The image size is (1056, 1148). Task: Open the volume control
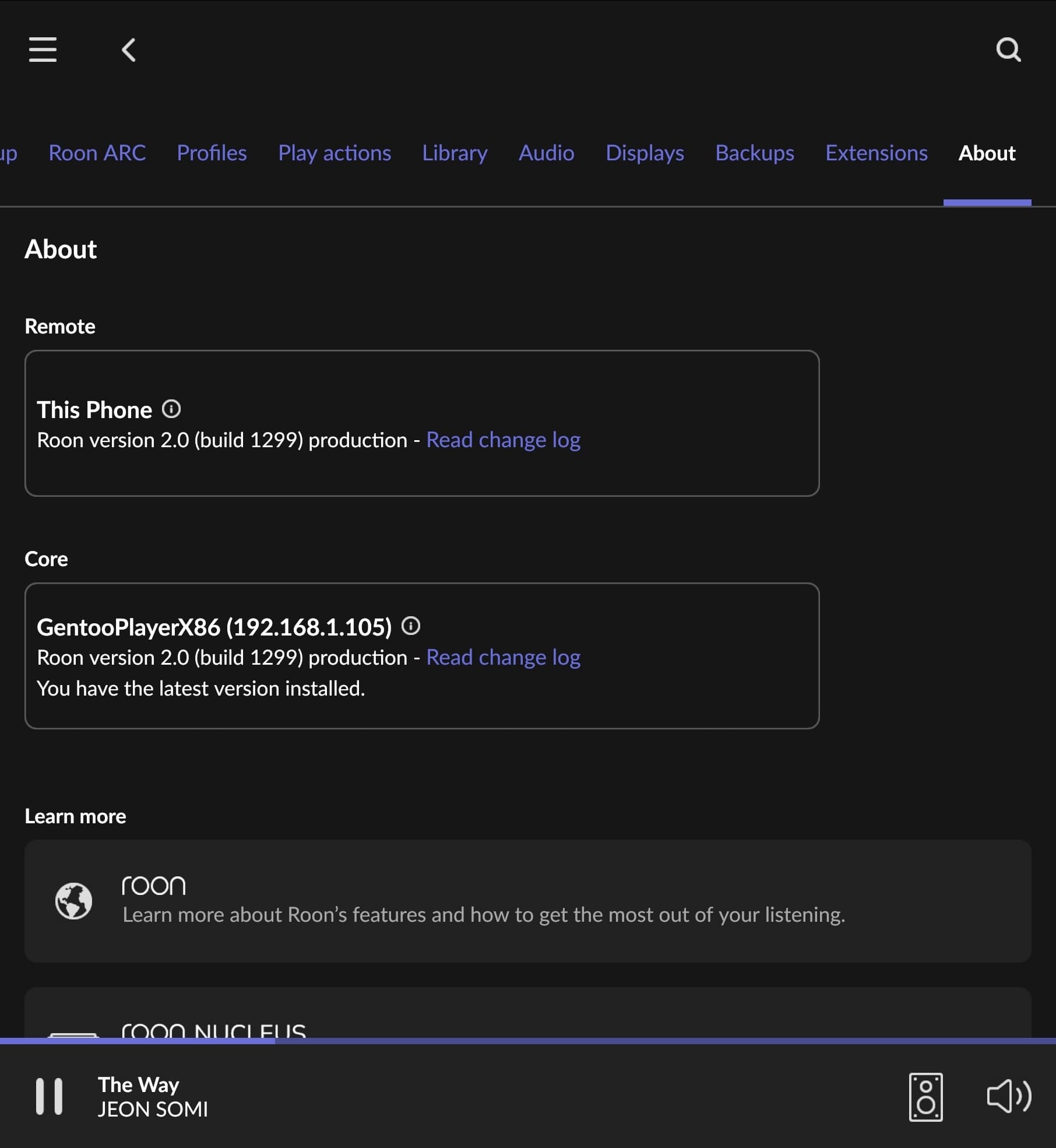tap(1009, 1096)
